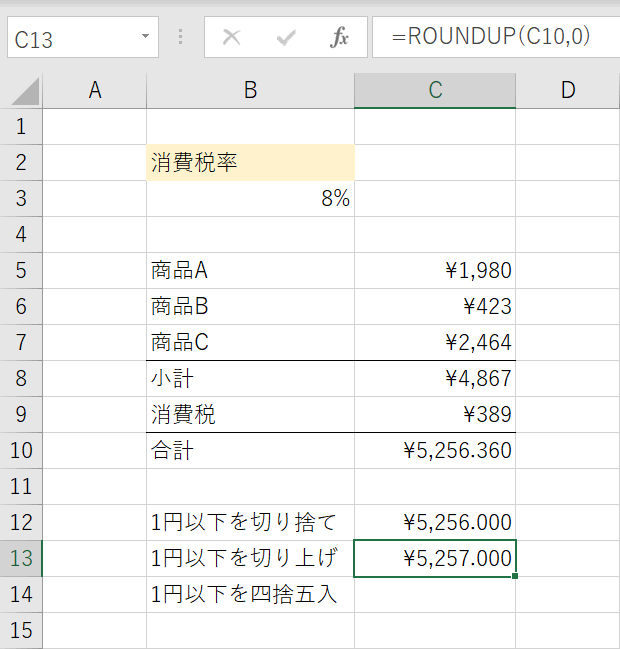Open the Insert Function fx dialog
Image resolution: width=620 pixels, height=649 pixels.
pyautogui.click(x=339, y=37)
